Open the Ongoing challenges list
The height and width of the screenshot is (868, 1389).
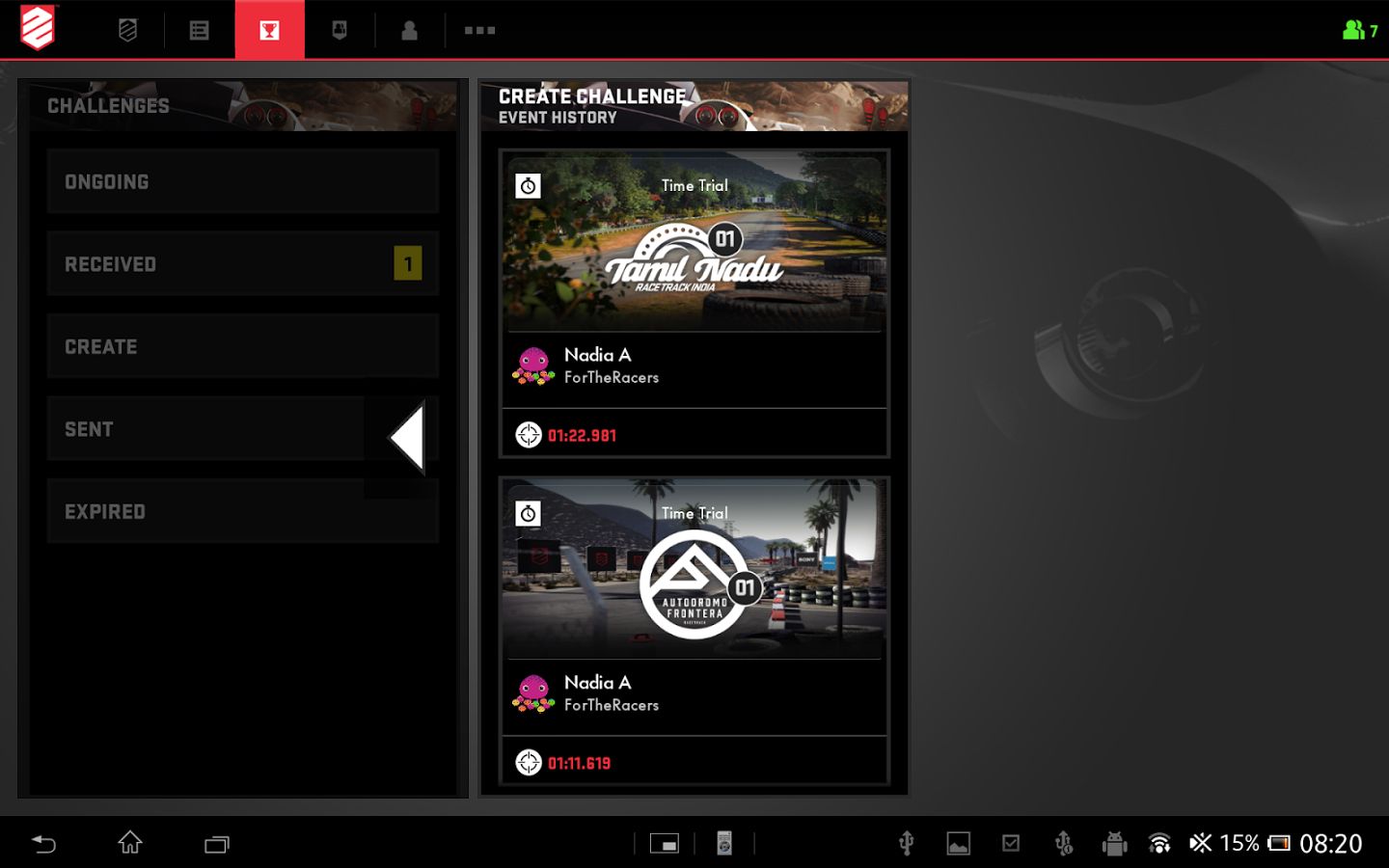pos(241,181)
